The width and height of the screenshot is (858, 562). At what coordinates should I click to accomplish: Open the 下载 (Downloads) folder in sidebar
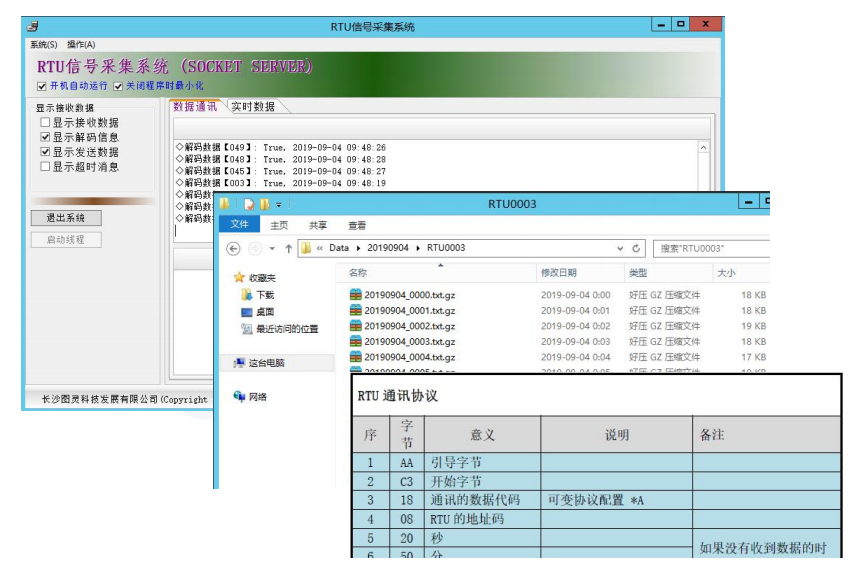(x=264, y=295)
